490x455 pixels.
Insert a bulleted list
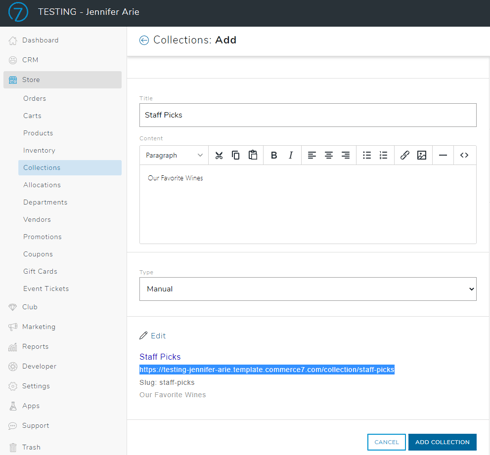(x=367, y=155)
